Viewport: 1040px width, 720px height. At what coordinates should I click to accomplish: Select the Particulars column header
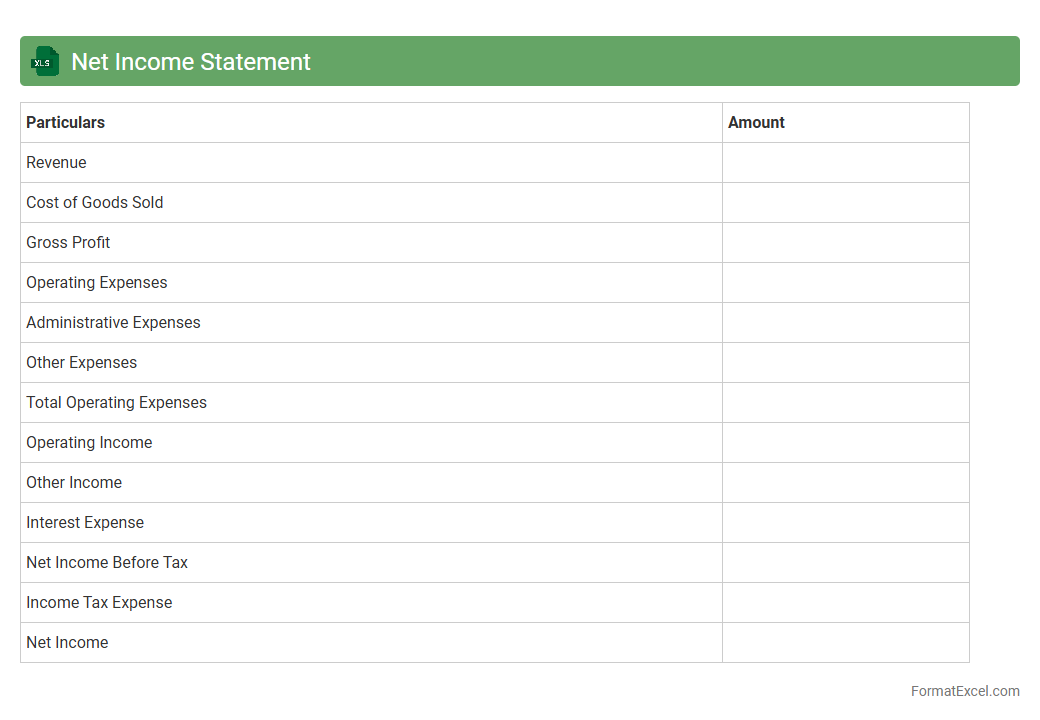coord(66,122)
